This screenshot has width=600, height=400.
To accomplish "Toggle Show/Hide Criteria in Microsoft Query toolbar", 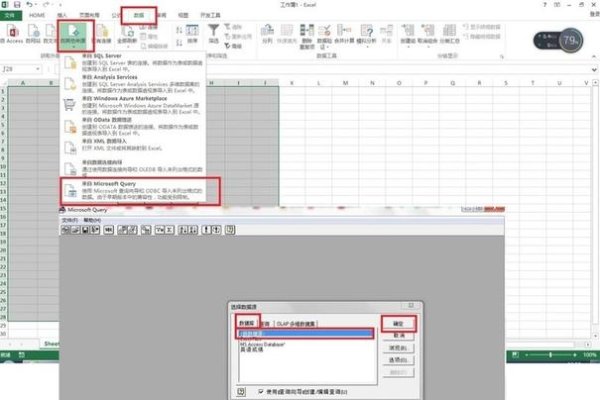I will click(132, 230).
